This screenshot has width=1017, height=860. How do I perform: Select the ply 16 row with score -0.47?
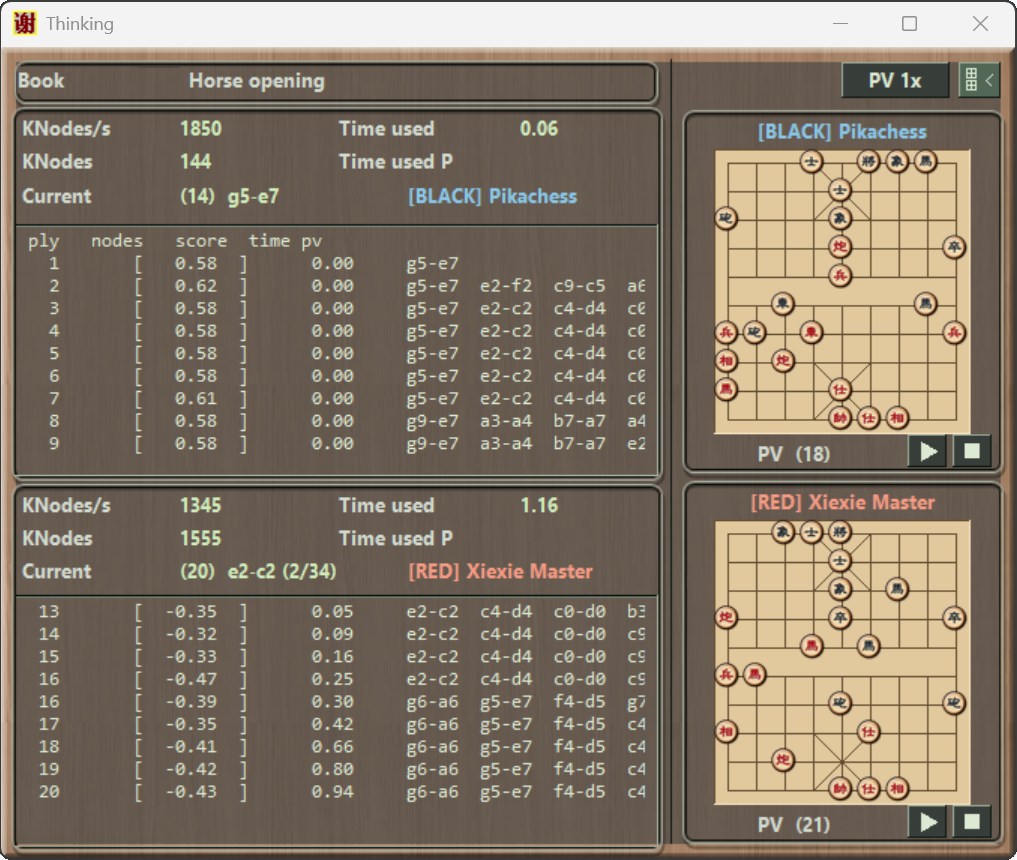[x=336, y=679]
